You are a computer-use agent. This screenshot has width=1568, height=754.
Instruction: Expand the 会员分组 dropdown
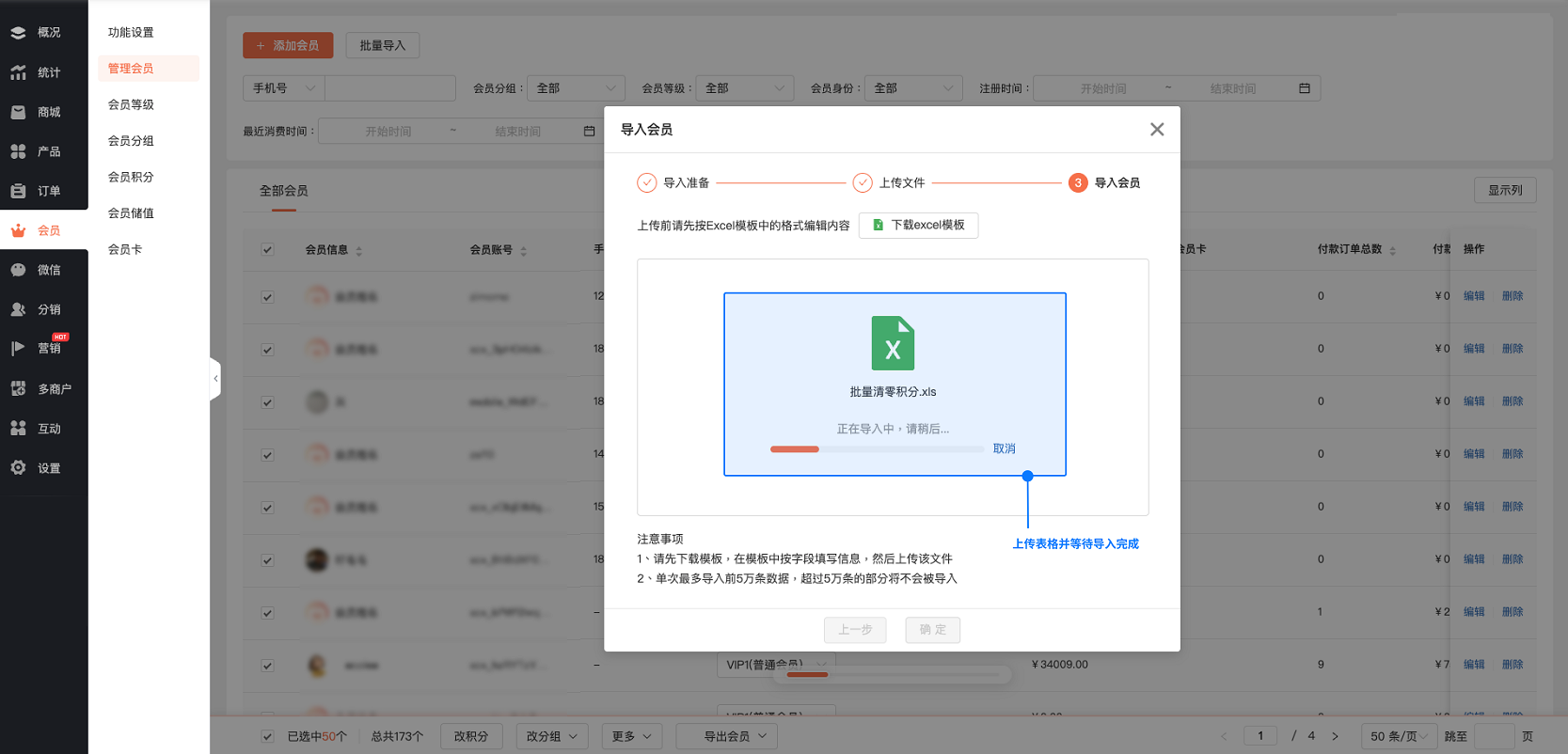pyautogui.click(x=576, y=88)
